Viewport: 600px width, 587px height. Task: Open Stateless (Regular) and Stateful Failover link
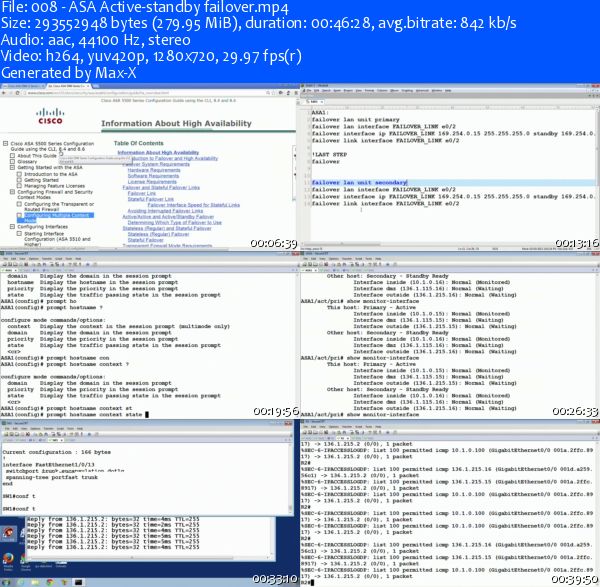[x=166, y=228]
